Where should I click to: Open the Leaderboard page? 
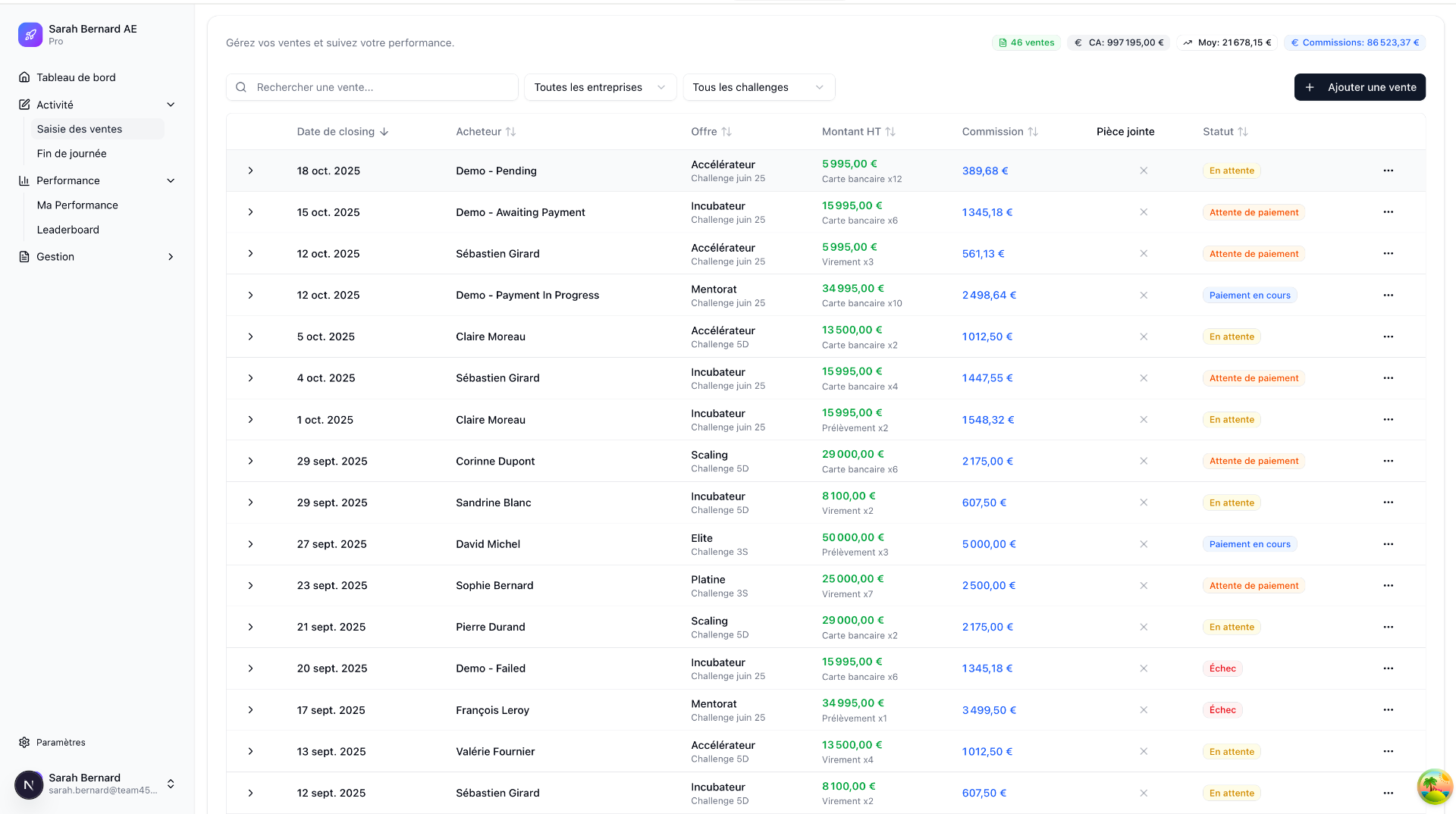pyautogui.click(x=68, y=230)
